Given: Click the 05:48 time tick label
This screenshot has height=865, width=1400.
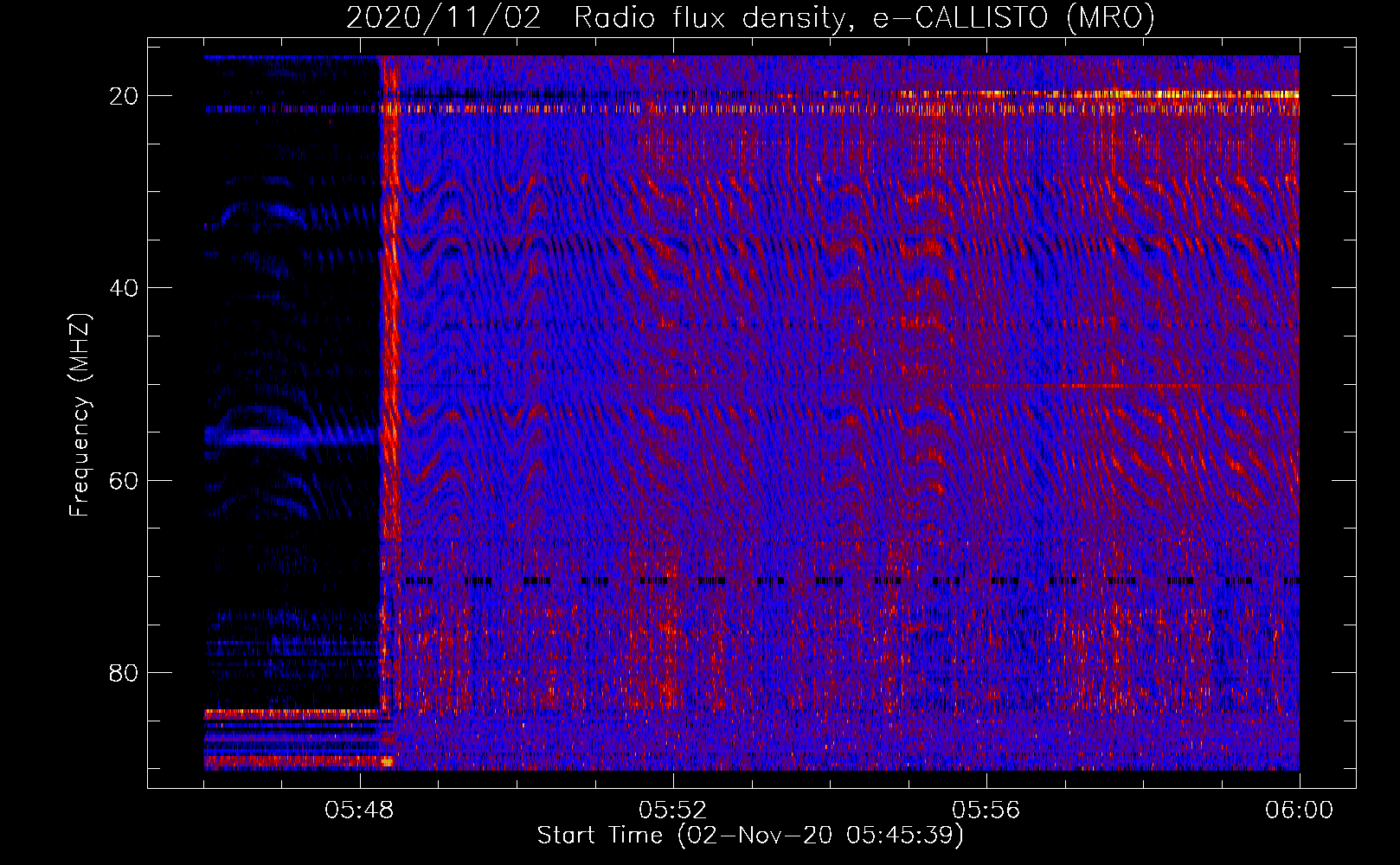Looking at the screenshot, I should [x=359, y=810].
